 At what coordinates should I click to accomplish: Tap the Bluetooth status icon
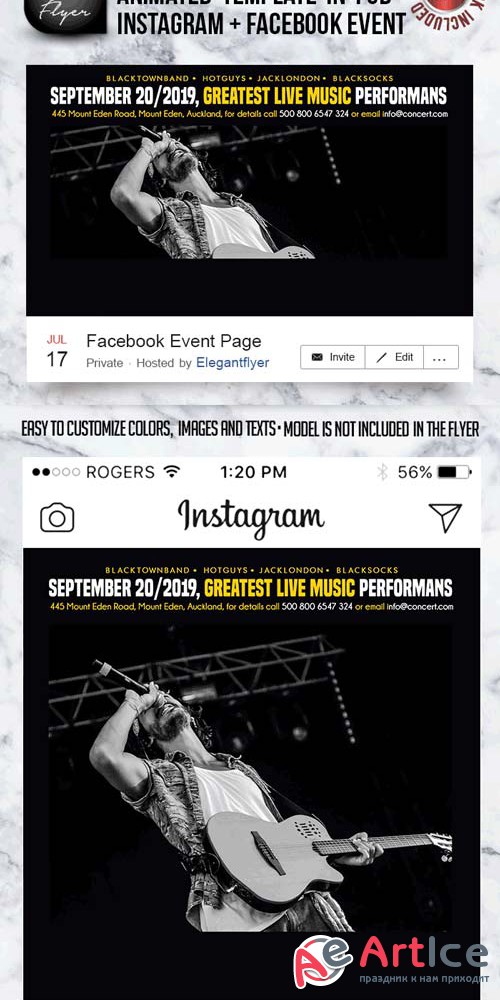tap(382, 472)
